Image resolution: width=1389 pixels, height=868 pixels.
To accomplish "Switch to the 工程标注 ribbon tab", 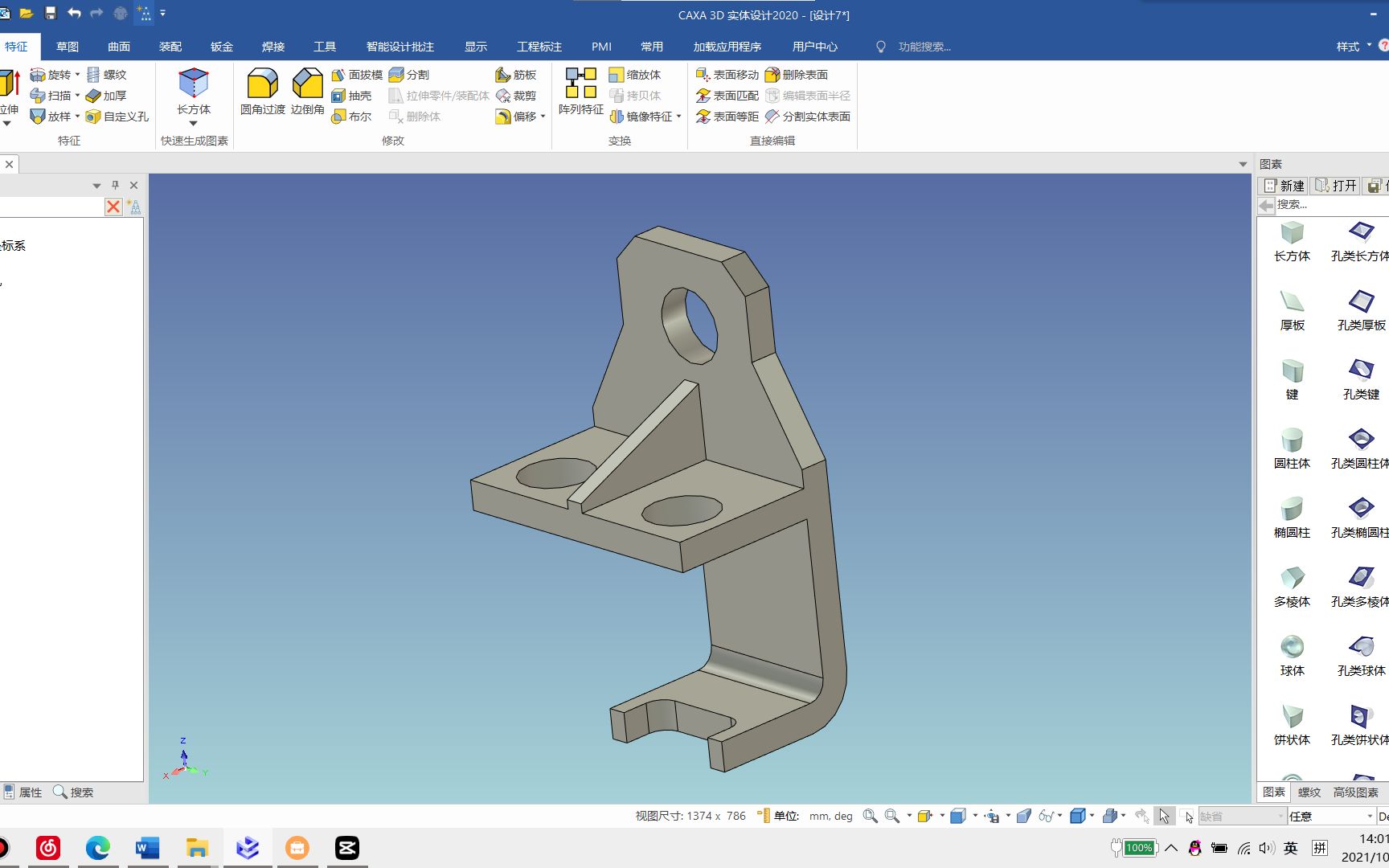I will [x=539, y=47].
